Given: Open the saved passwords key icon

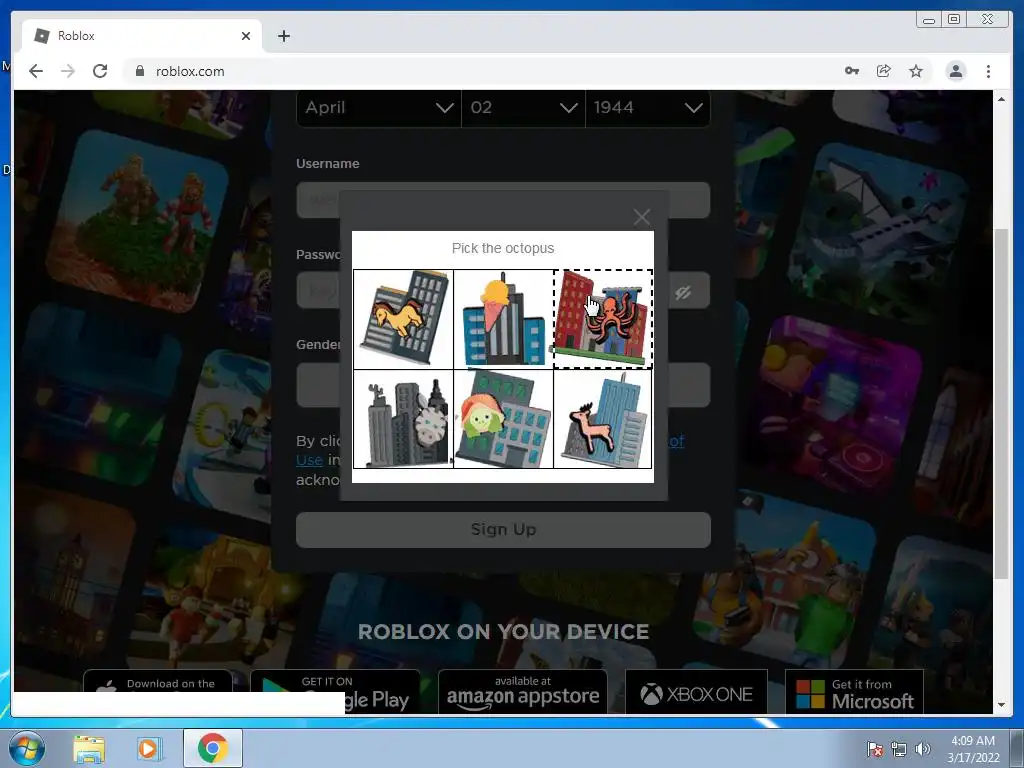Looking at the screenshot, I should (852, 71).
